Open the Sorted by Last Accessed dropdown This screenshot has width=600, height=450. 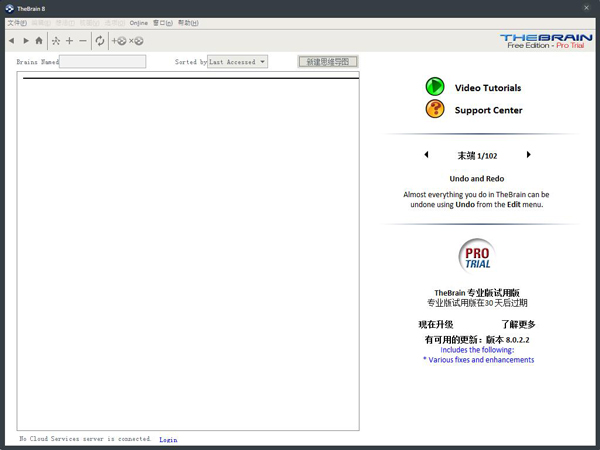237,62
